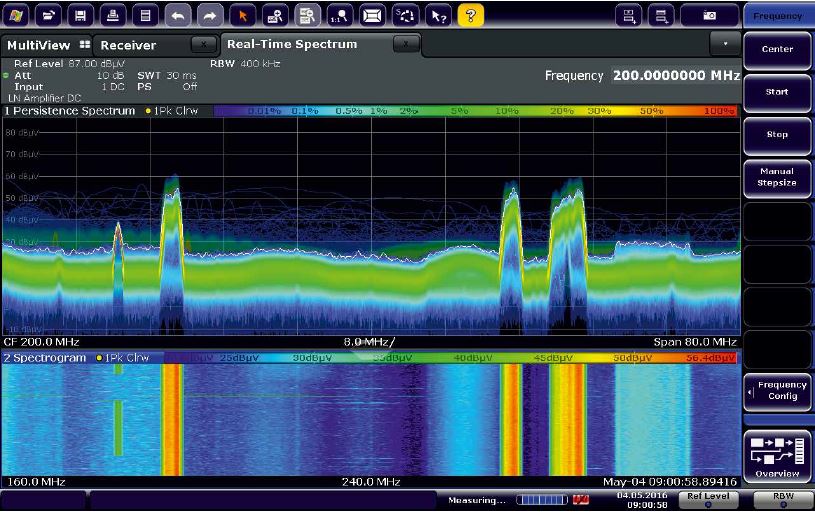815x512 pixels.
Task: Expand the Frequency Config submenu
Action: tap(777, 391)
